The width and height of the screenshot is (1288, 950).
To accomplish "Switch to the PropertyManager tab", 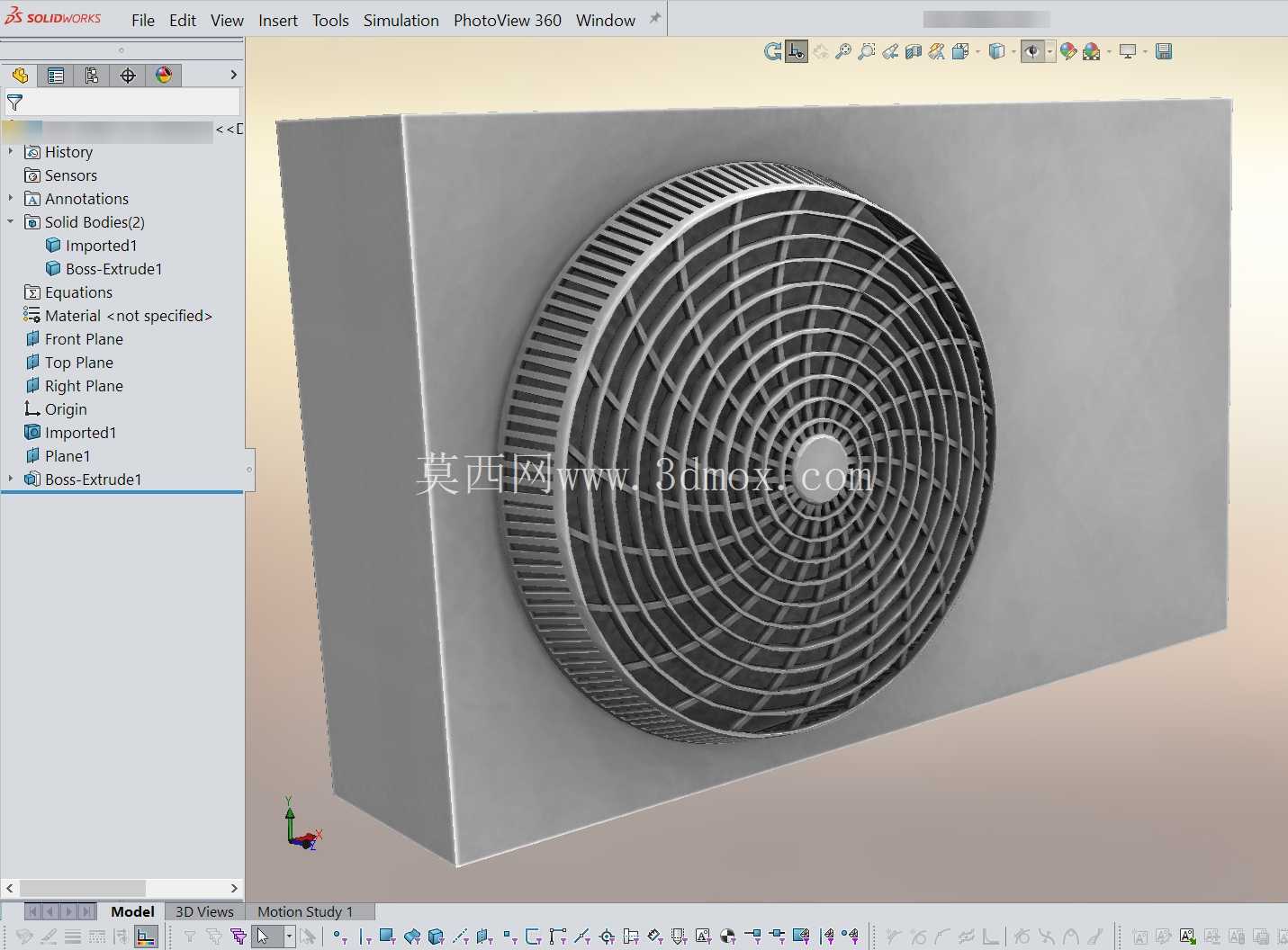I will click(x=56, y=76).
